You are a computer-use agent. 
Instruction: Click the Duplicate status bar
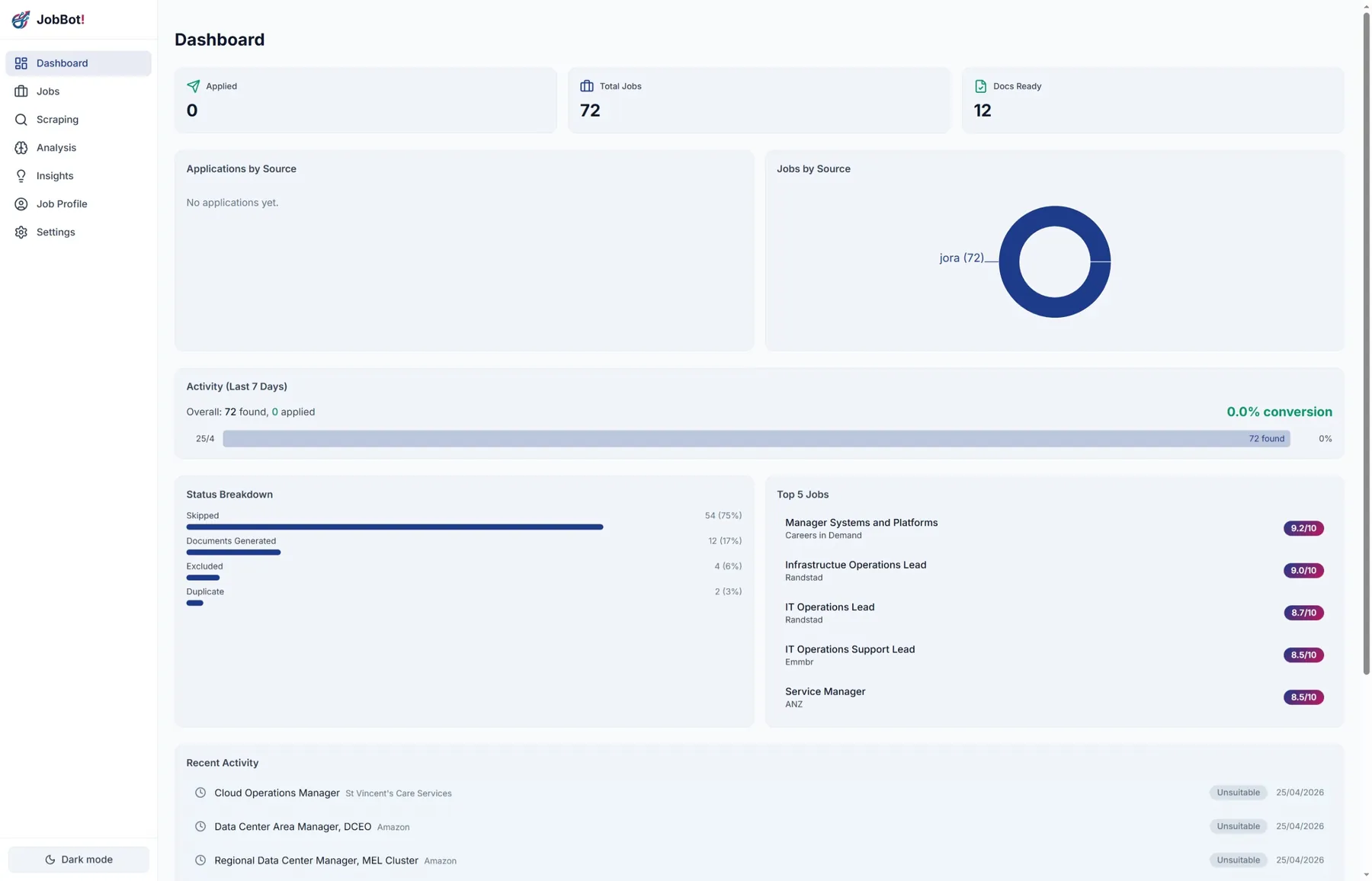pos(195,603)
